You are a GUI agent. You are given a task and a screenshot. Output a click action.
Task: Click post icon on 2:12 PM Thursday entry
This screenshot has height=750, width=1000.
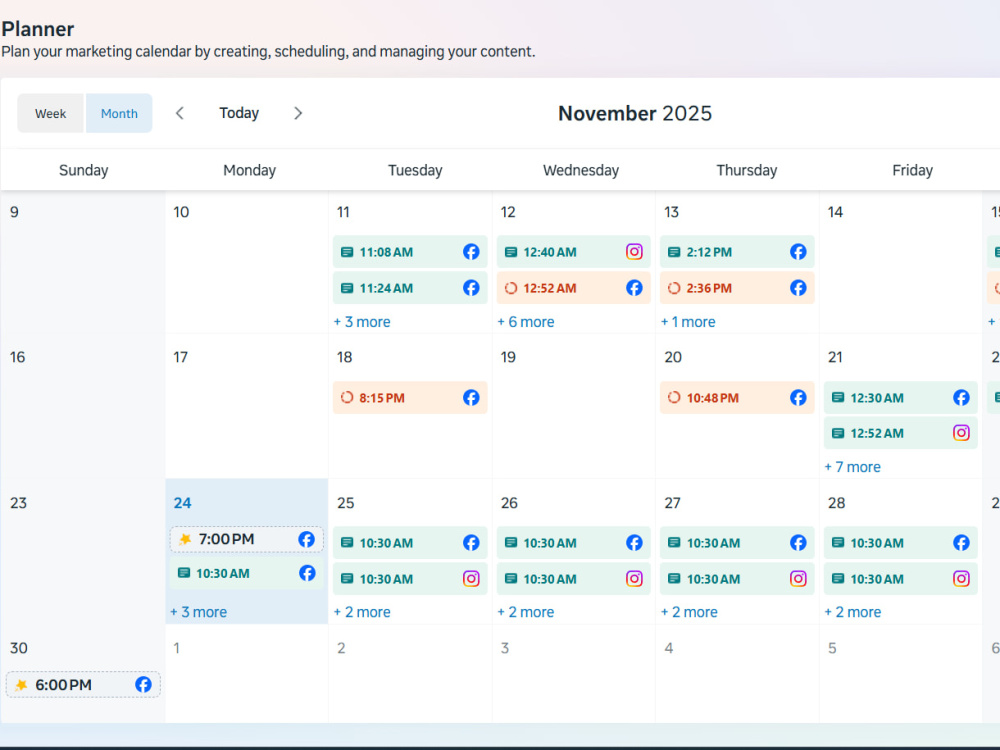pos(673,252)
